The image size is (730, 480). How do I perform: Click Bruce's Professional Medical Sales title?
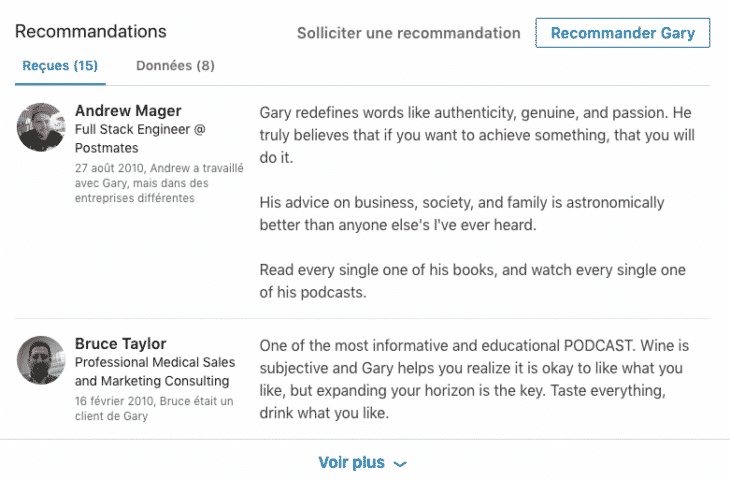click(152, 371)
